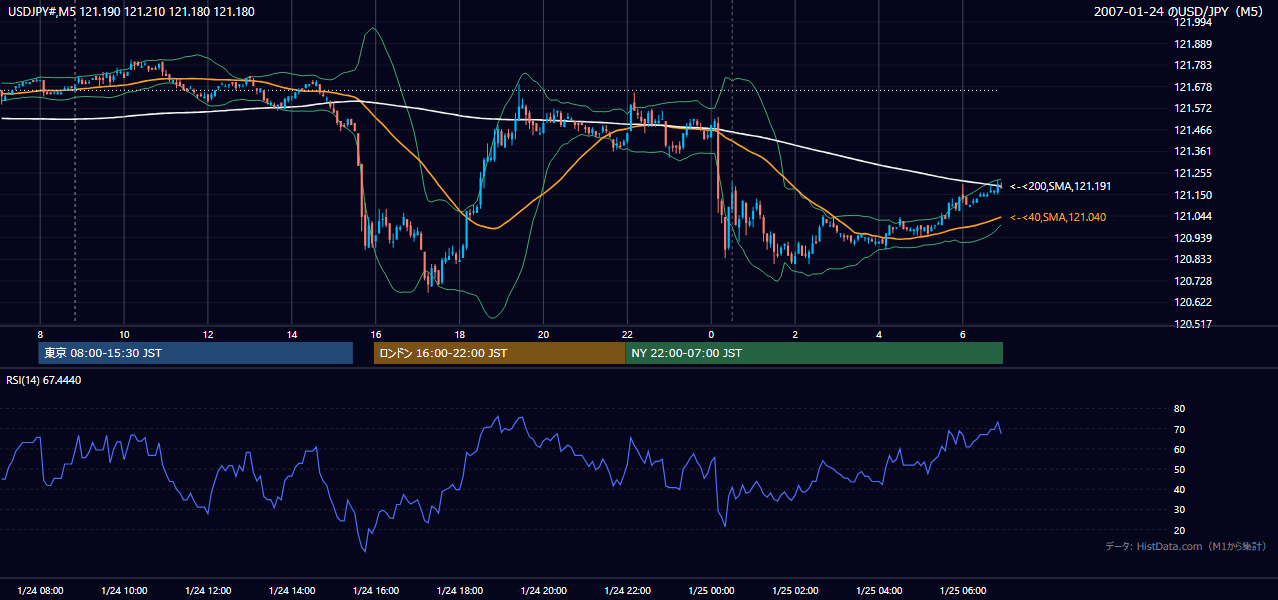The image size is (1278, 600).
Task: Click price level 121.361 on the axis
Action: tap(1193, 151)
